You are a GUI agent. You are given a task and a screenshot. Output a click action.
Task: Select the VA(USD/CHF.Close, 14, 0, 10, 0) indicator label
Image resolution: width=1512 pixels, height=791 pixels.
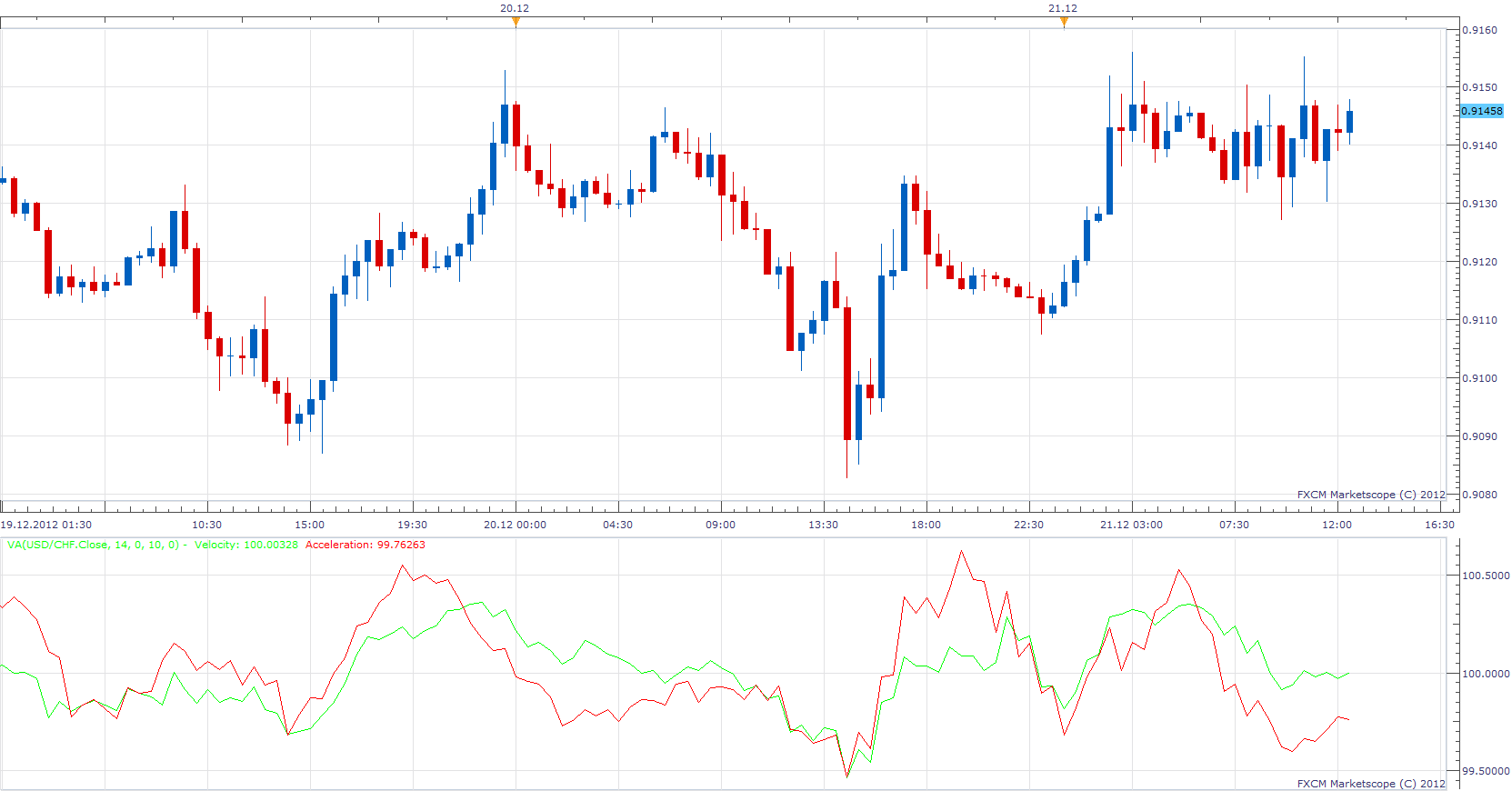[x=94, y=545]
